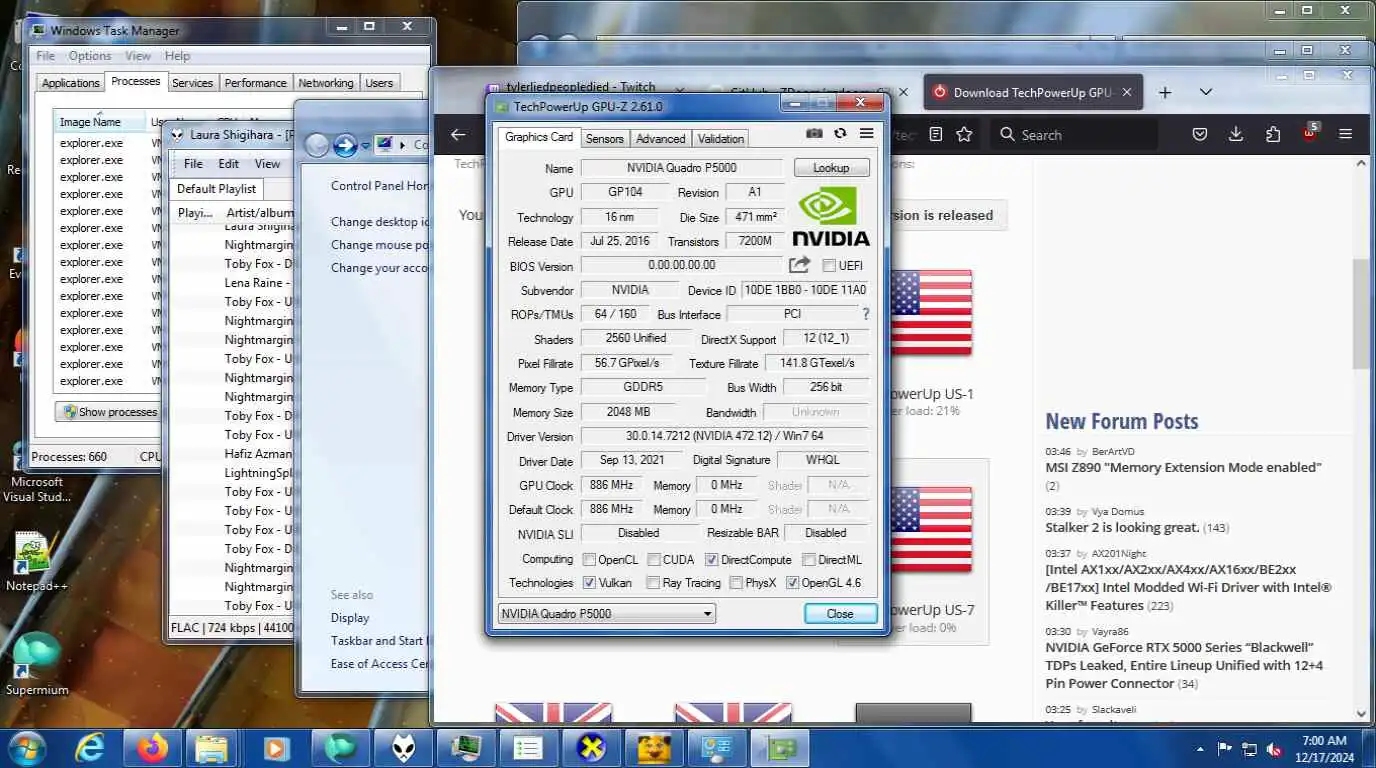Viewport: 1376px width, 768px height.
Task: Open Supermium desktop shortcut
Action: point(36,665)
